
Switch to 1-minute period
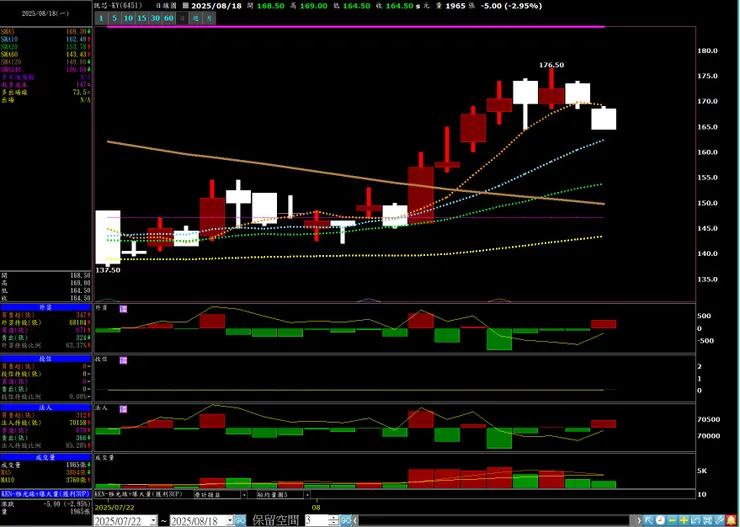(x=101, y=18)
